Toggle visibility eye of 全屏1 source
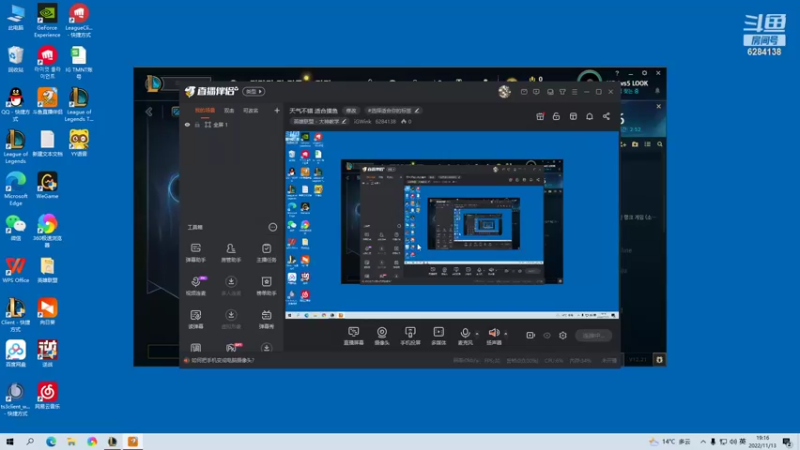This screenshot has width=800, height=450. click(187, 124)
